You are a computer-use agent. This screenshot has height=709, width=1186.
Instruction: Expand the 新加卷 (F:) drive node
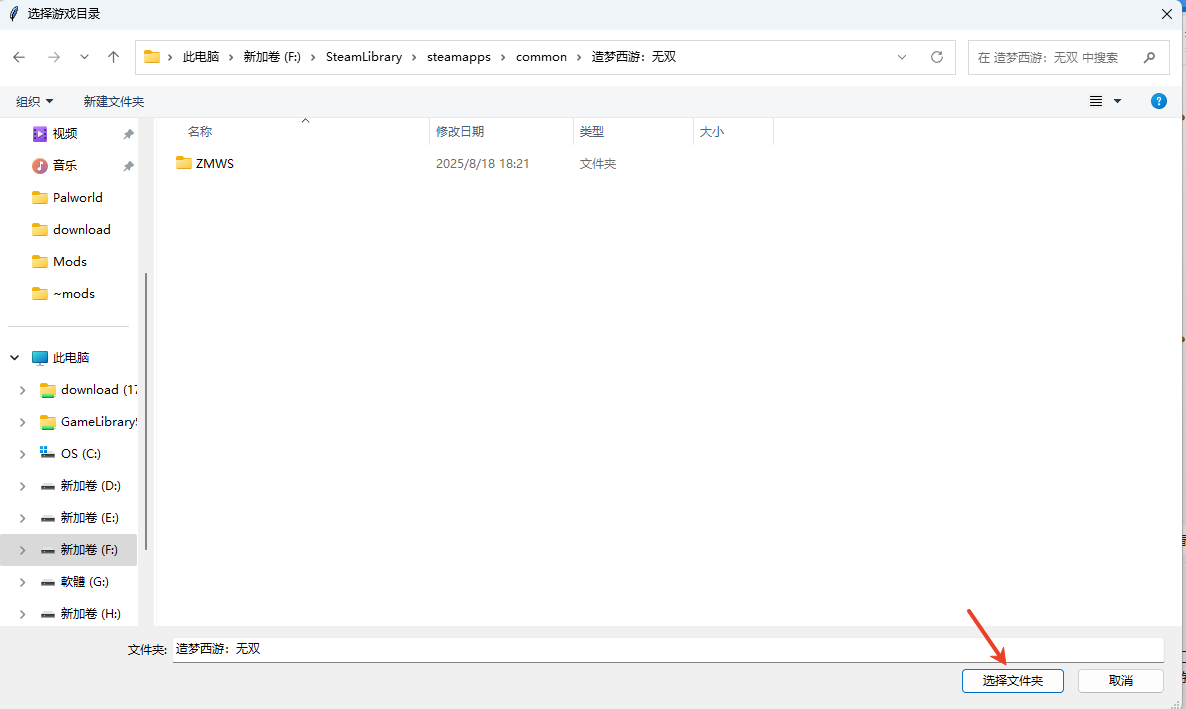click(x=22, y=550)
